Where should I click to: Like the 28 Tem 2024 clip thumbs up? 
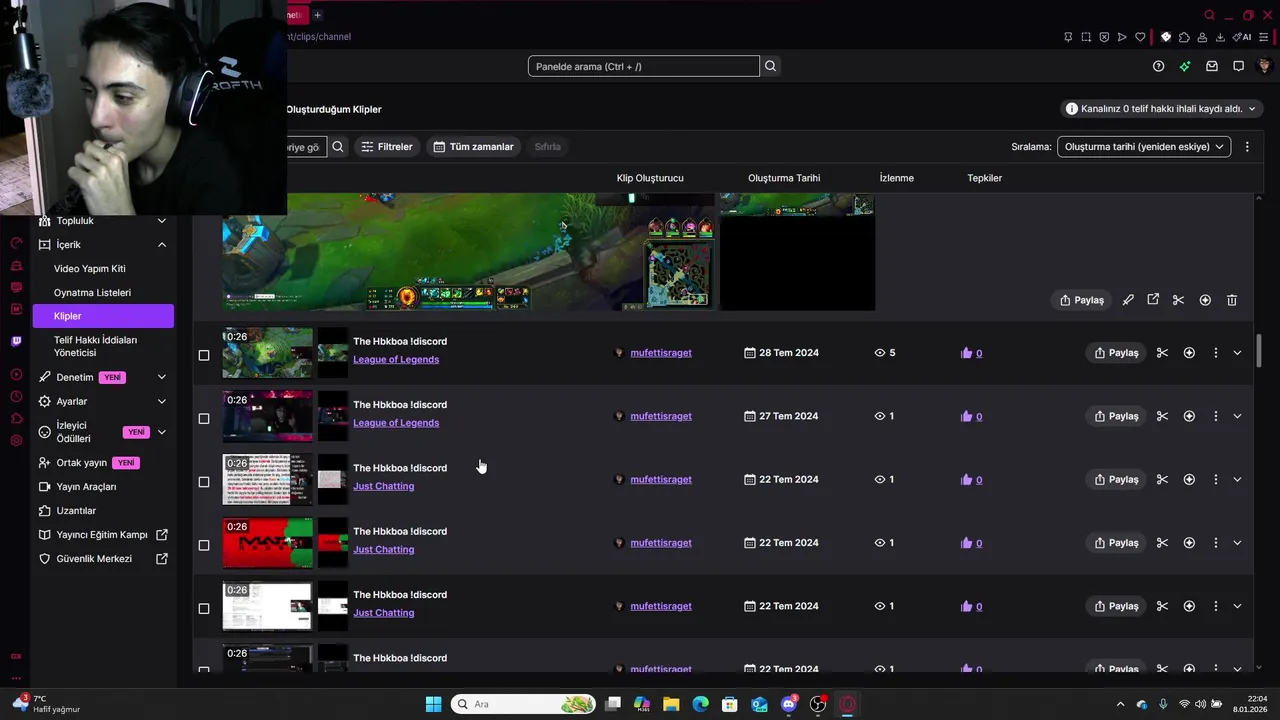point(966,353)
